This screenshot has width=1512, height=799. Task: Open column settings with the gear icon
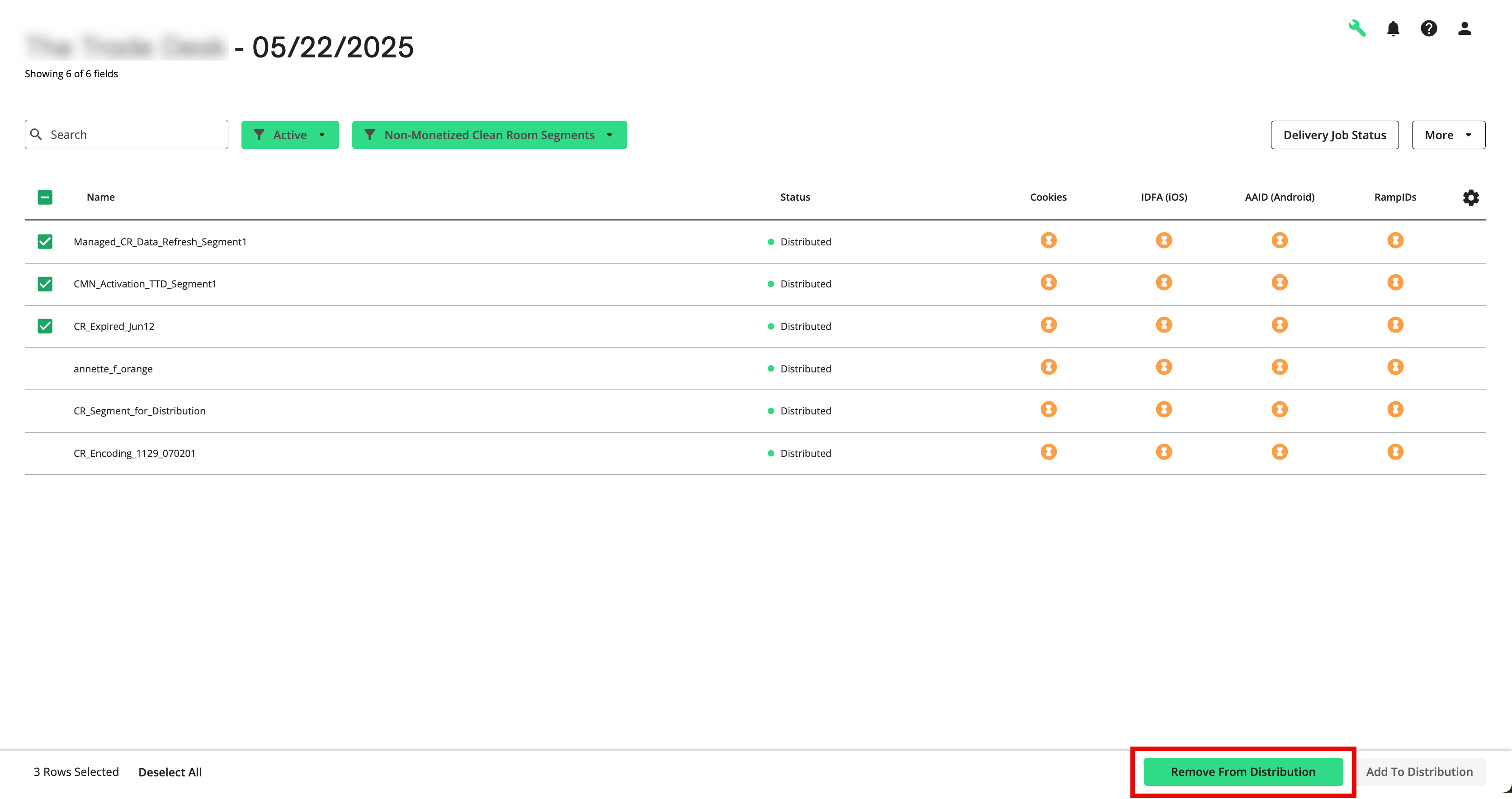point(1471,197)
